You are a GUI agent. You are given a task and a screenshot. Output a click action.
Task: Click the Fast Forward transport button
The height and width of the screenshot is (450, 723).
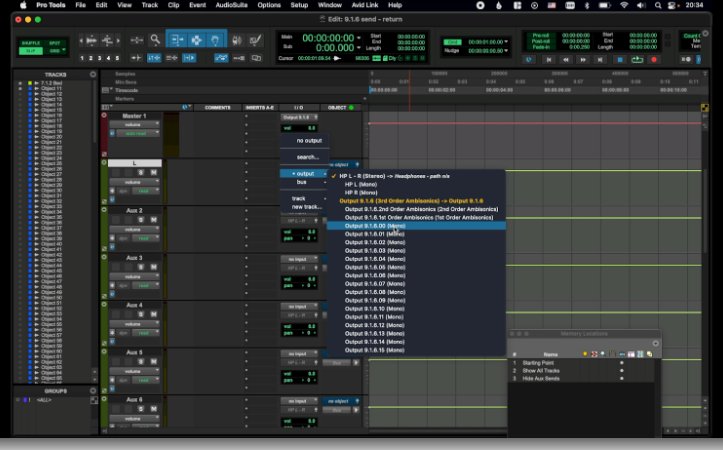(583, 59)
